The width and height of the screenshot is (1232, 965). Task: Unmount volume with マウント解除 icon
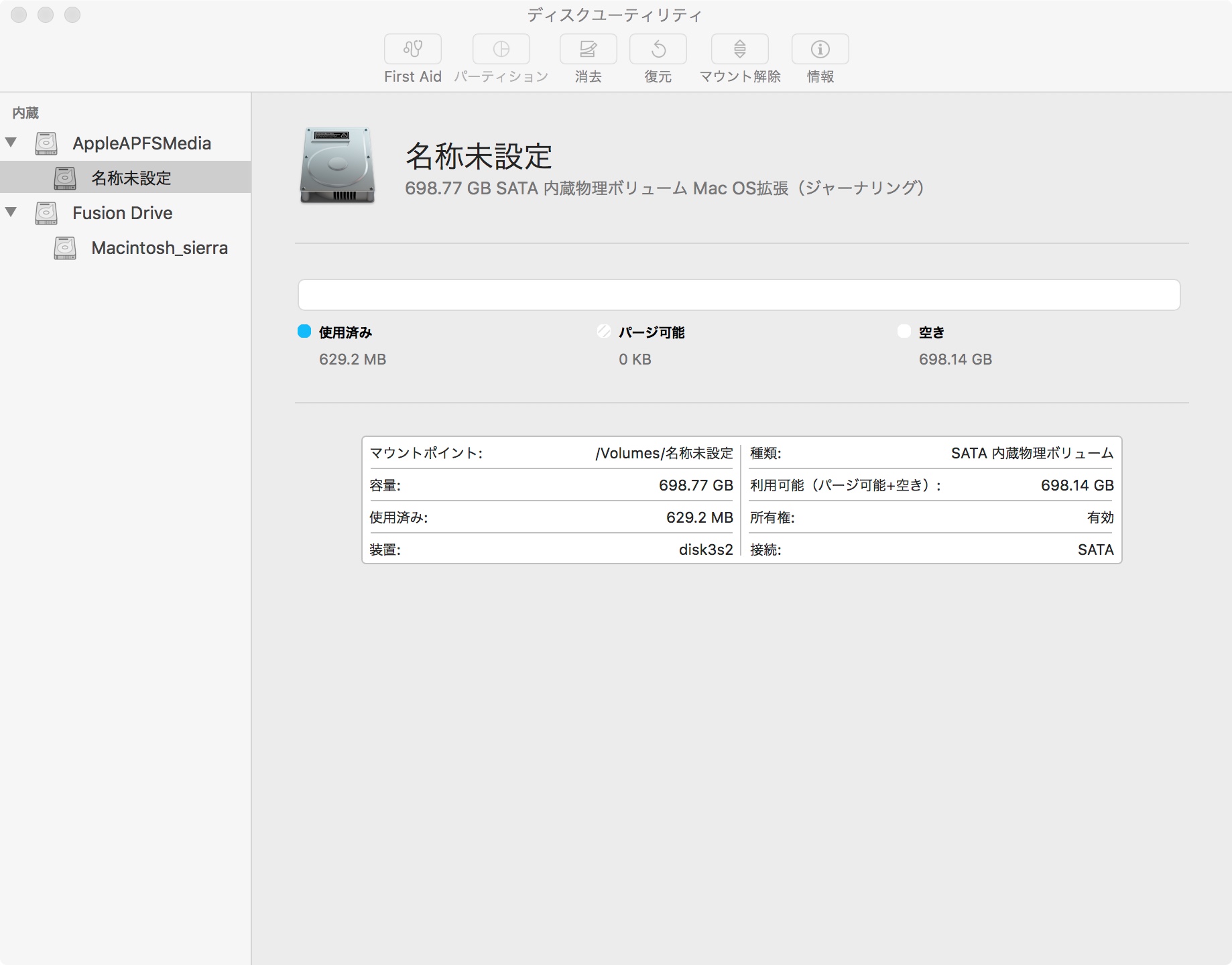tap(739, 49)
